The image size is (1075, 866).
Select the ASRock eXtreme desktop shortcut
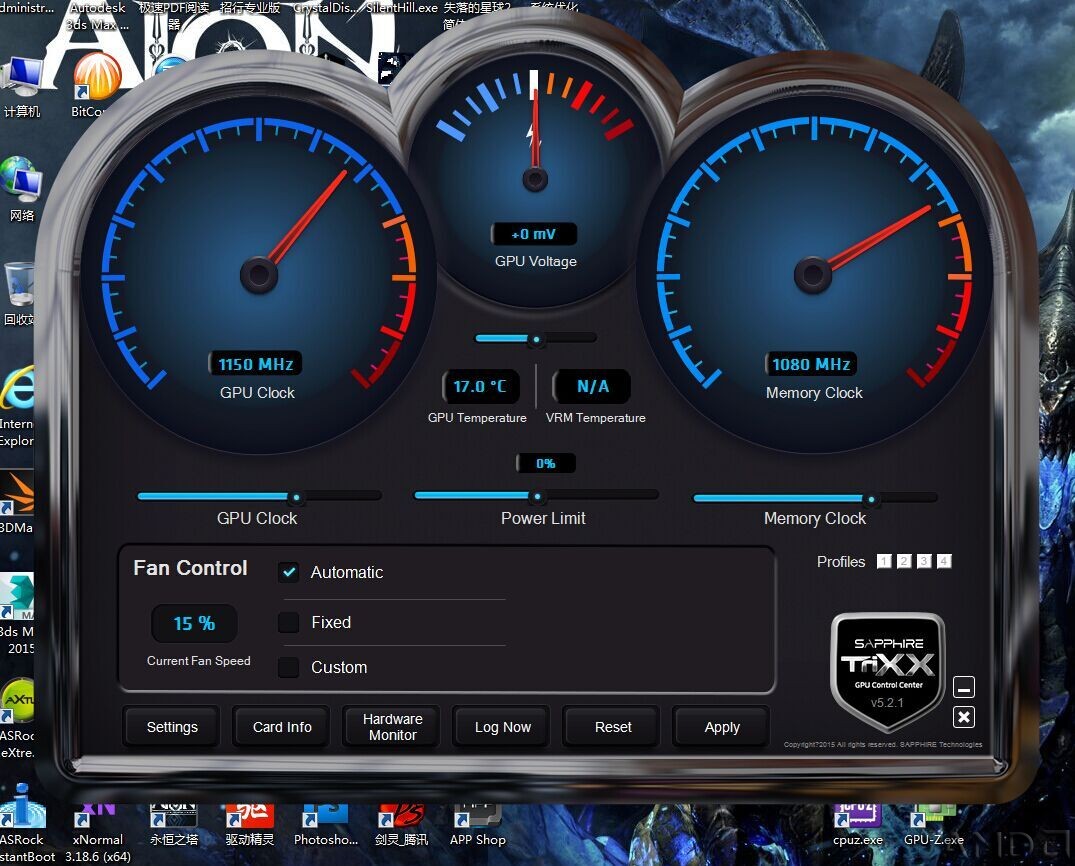[x=17, y=718]
